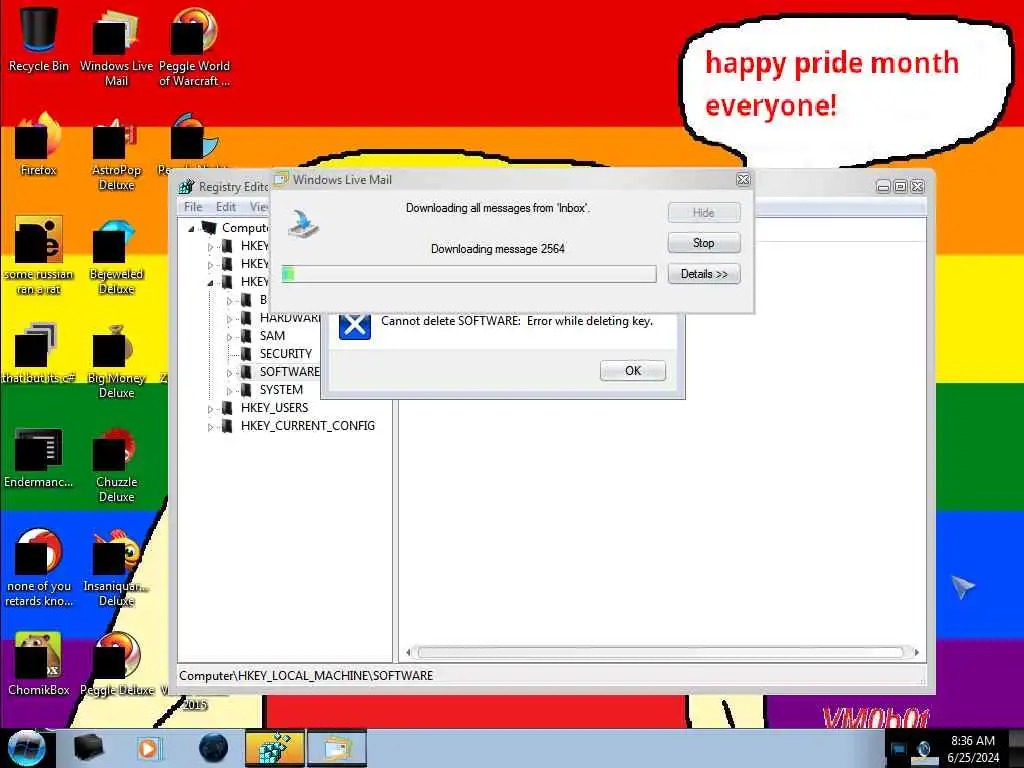Select HKEY_USERS in the registry tree
This screenshot has width=1024, height=768.
[x=274, y=408]
